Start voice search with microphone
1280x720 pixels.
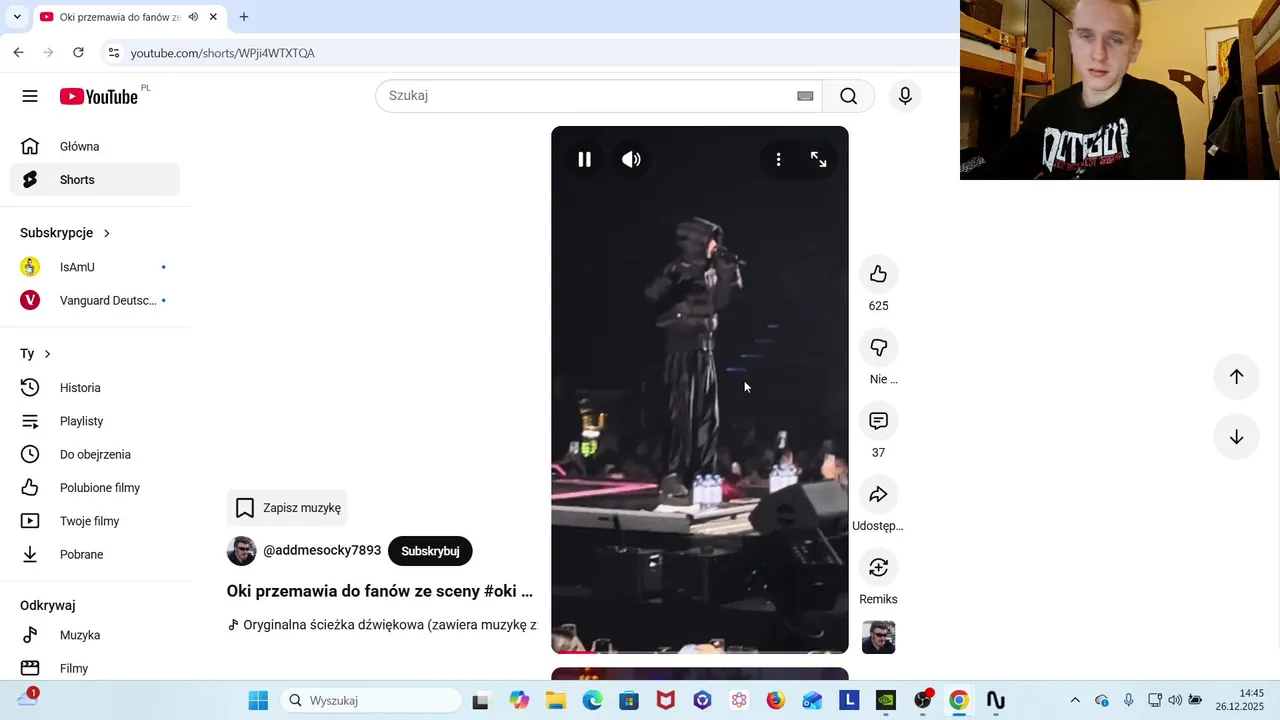pyautogui.click(x=905, y=96)
